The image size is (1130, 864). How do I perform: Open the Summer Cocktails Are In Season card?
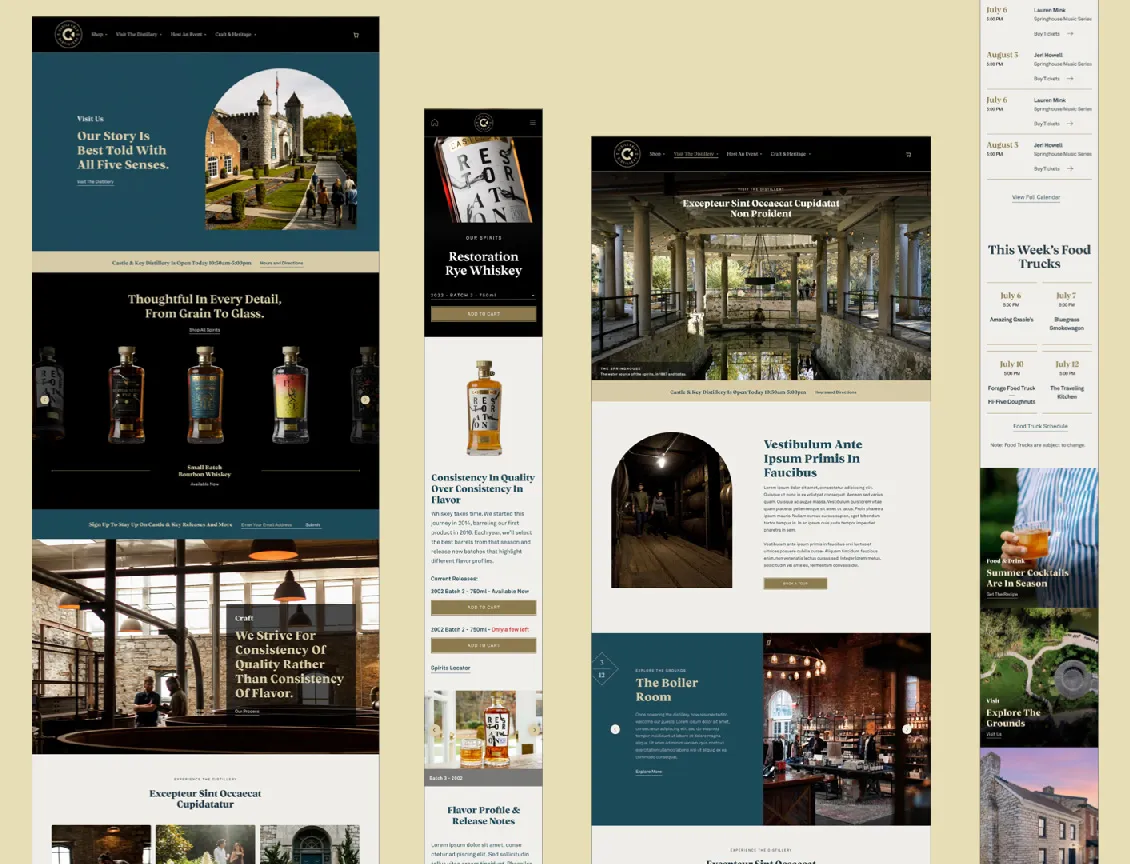[x=1039, y=538]
